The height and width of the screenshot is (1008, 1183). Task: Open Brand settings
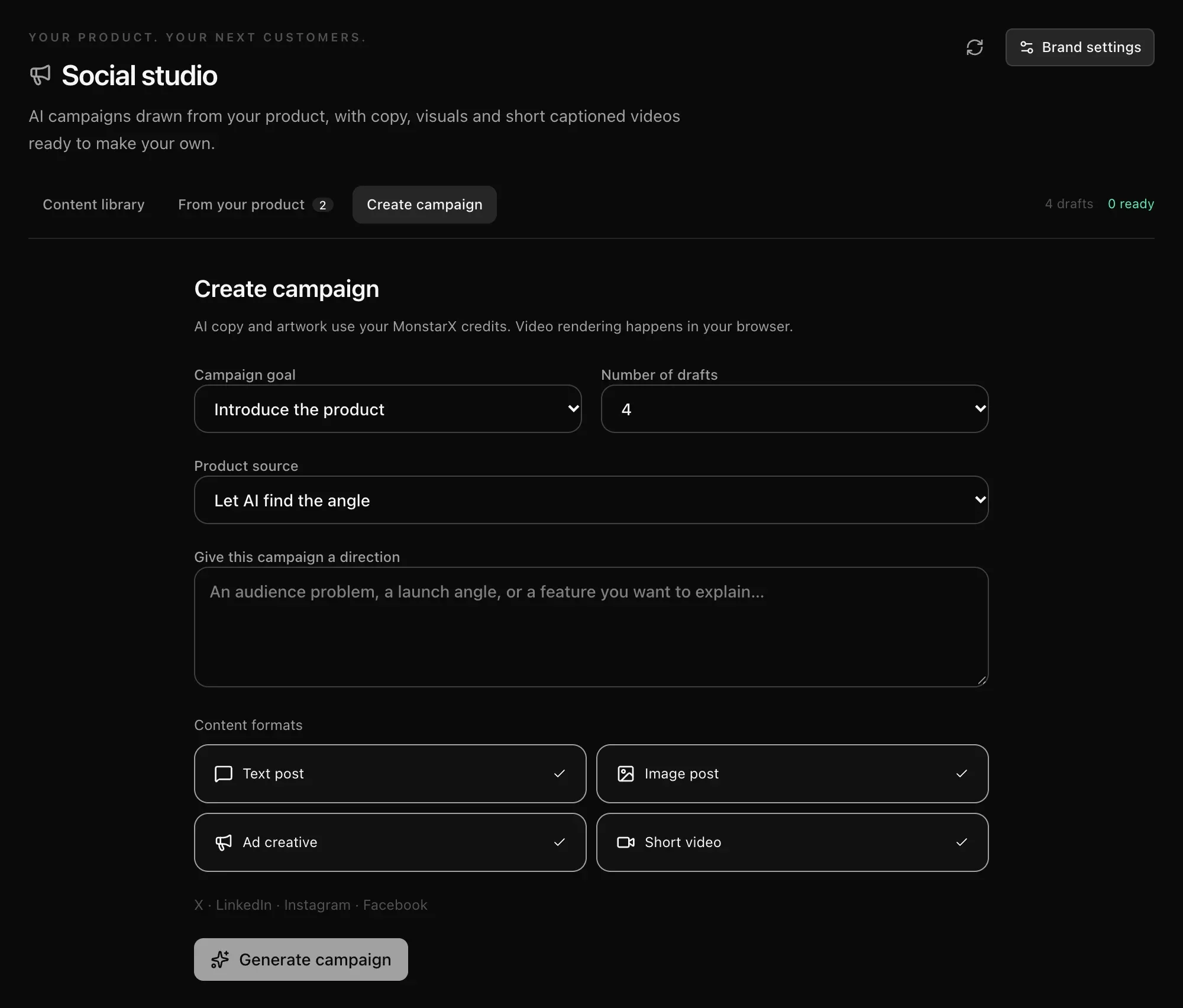click(x=1079, y=47)
